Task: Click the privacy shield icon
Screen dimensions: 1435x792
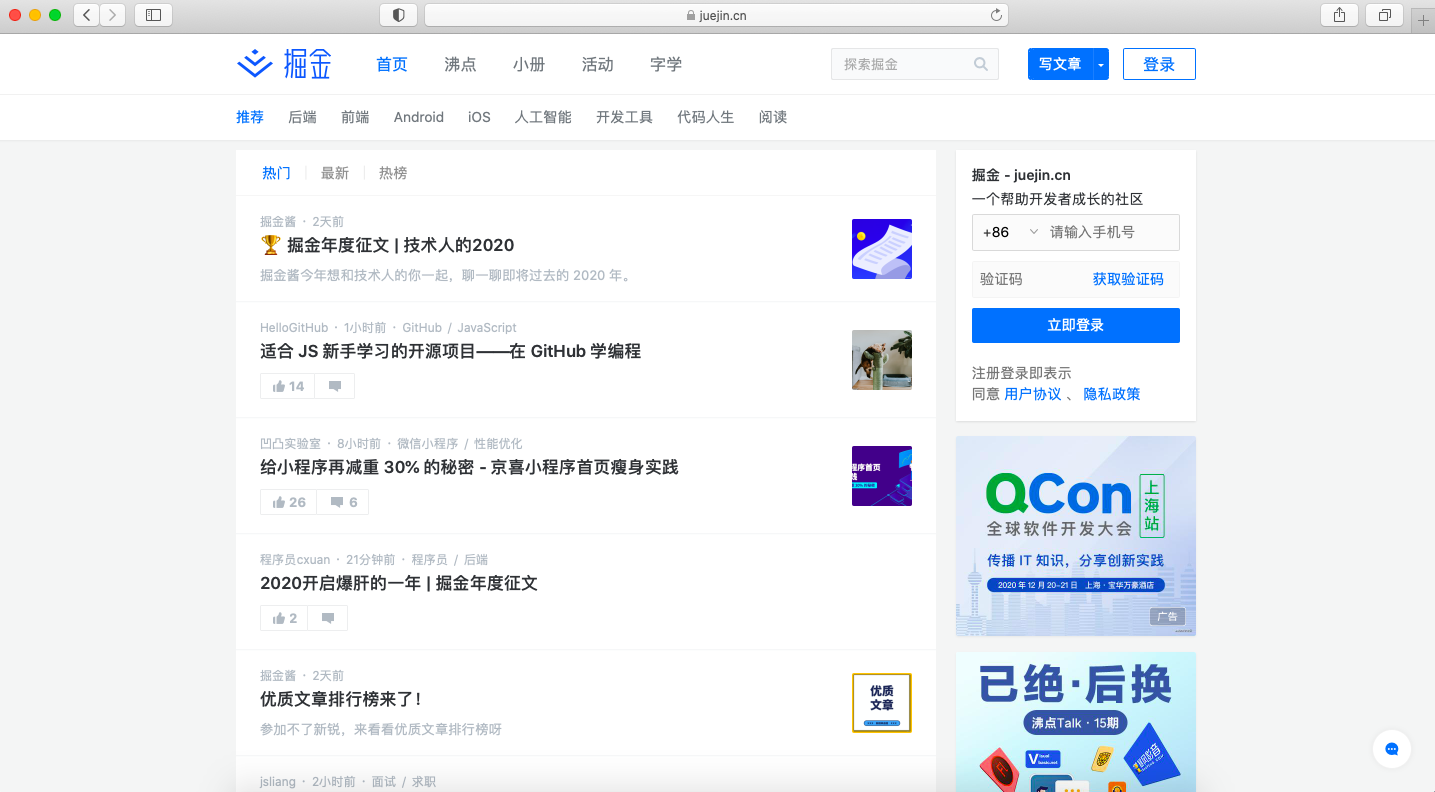Action: (x=398, y=15)
